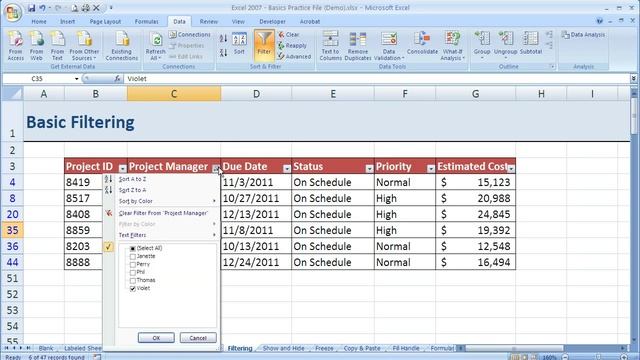The image size is (640, 360).
Task: Reapply the current filter
Action: click(x=292, y=46)
